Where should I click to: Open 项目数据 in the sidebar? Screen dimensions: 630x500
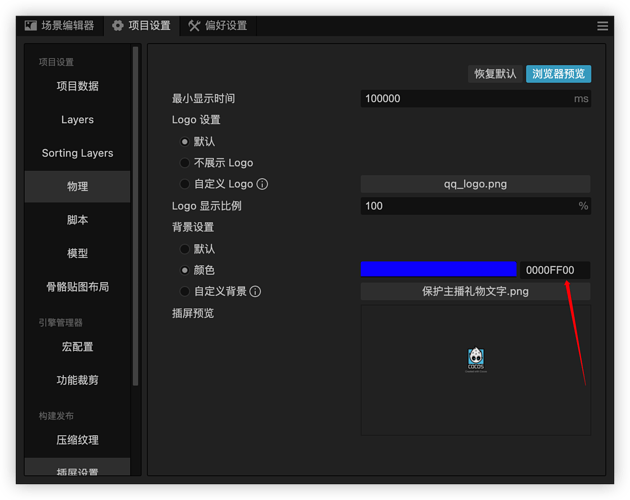coord(78,86)
